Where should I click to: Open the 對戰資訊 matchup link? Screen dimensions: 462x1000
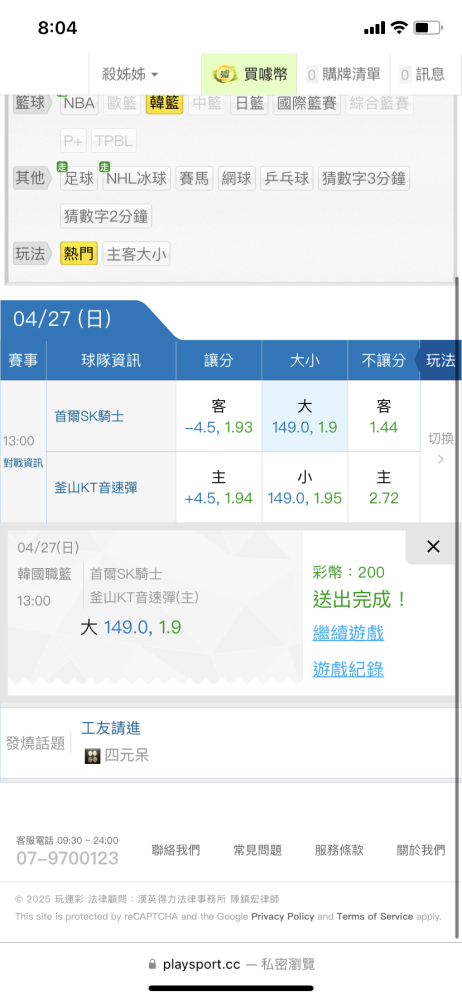(23, 463)
